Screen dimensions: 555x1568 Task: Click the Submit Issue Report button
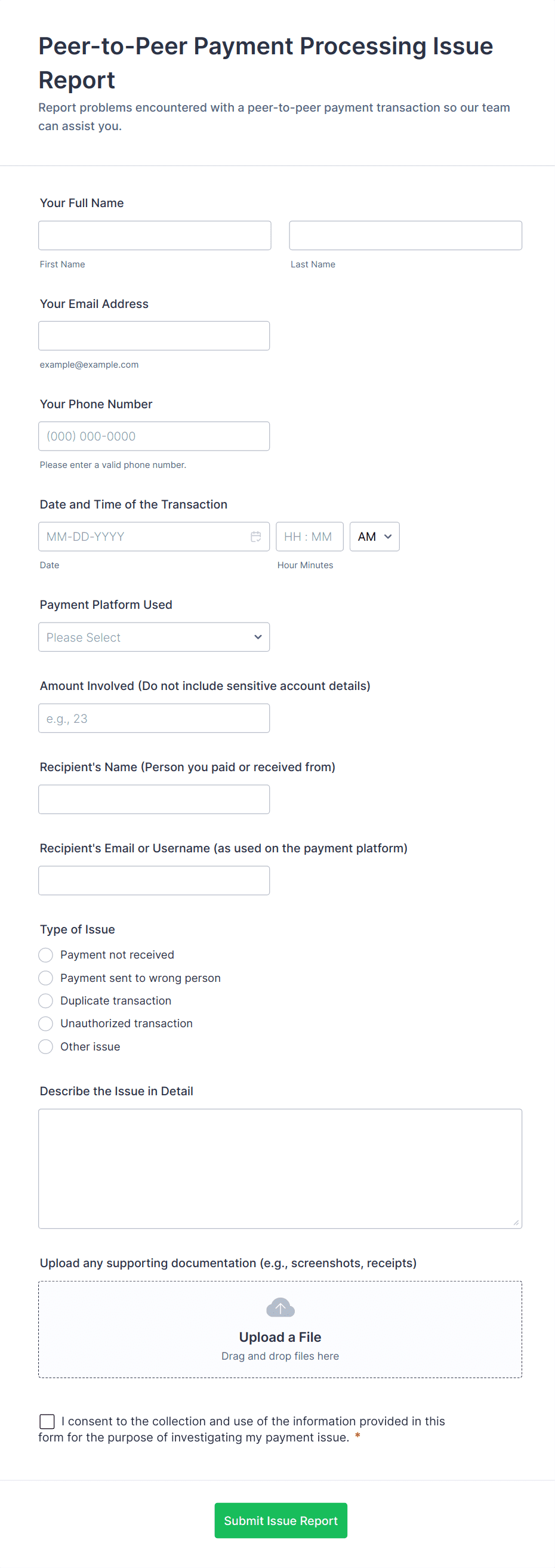click(280, 1520)
